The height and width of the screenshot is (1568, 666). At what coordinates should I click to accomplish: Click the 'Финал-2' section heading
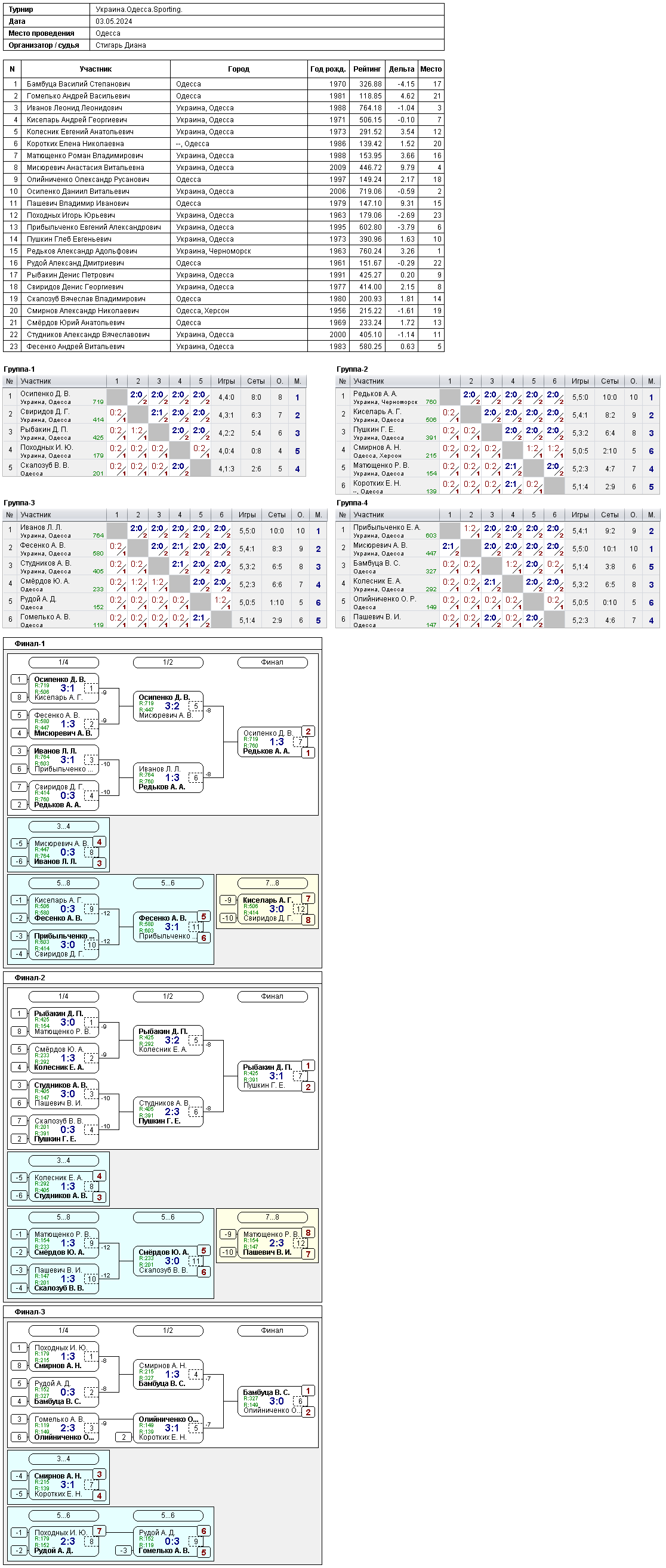point(29,977)
